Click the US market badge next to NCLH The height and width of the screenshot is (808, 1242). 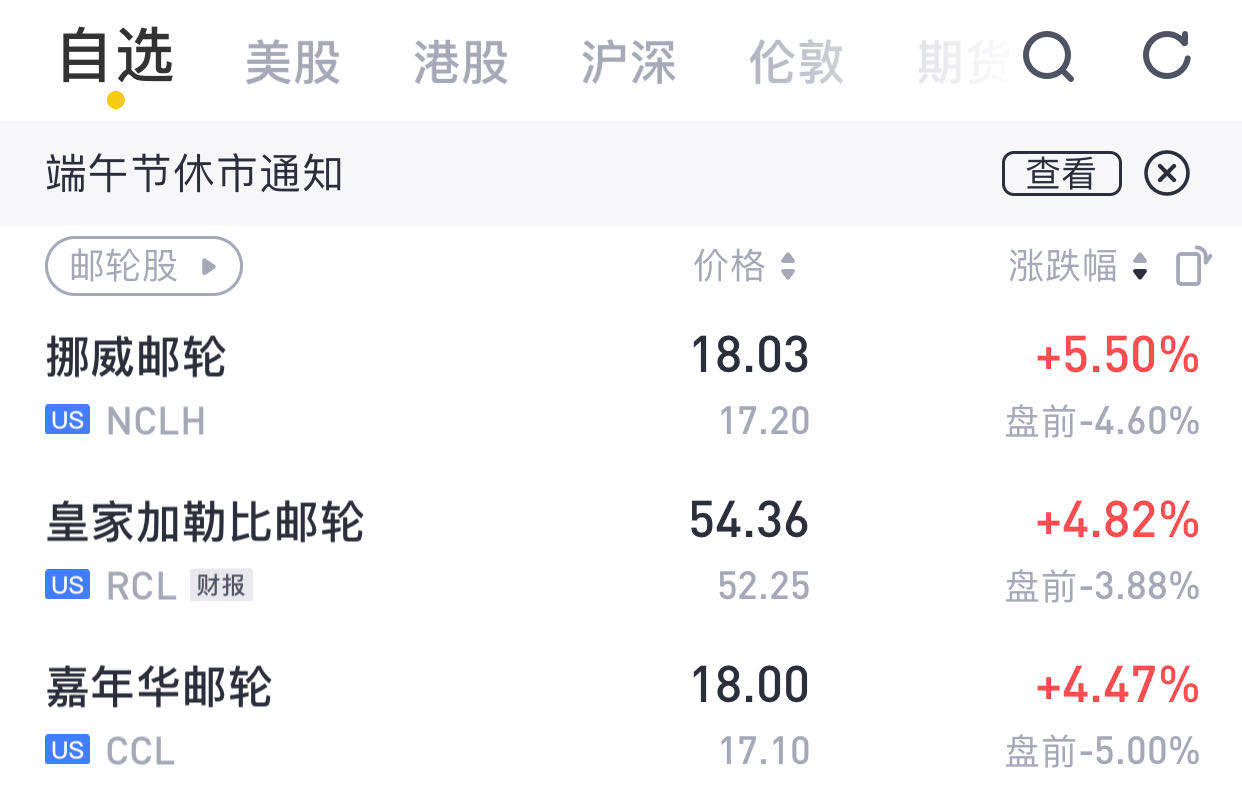coord(67,420)
